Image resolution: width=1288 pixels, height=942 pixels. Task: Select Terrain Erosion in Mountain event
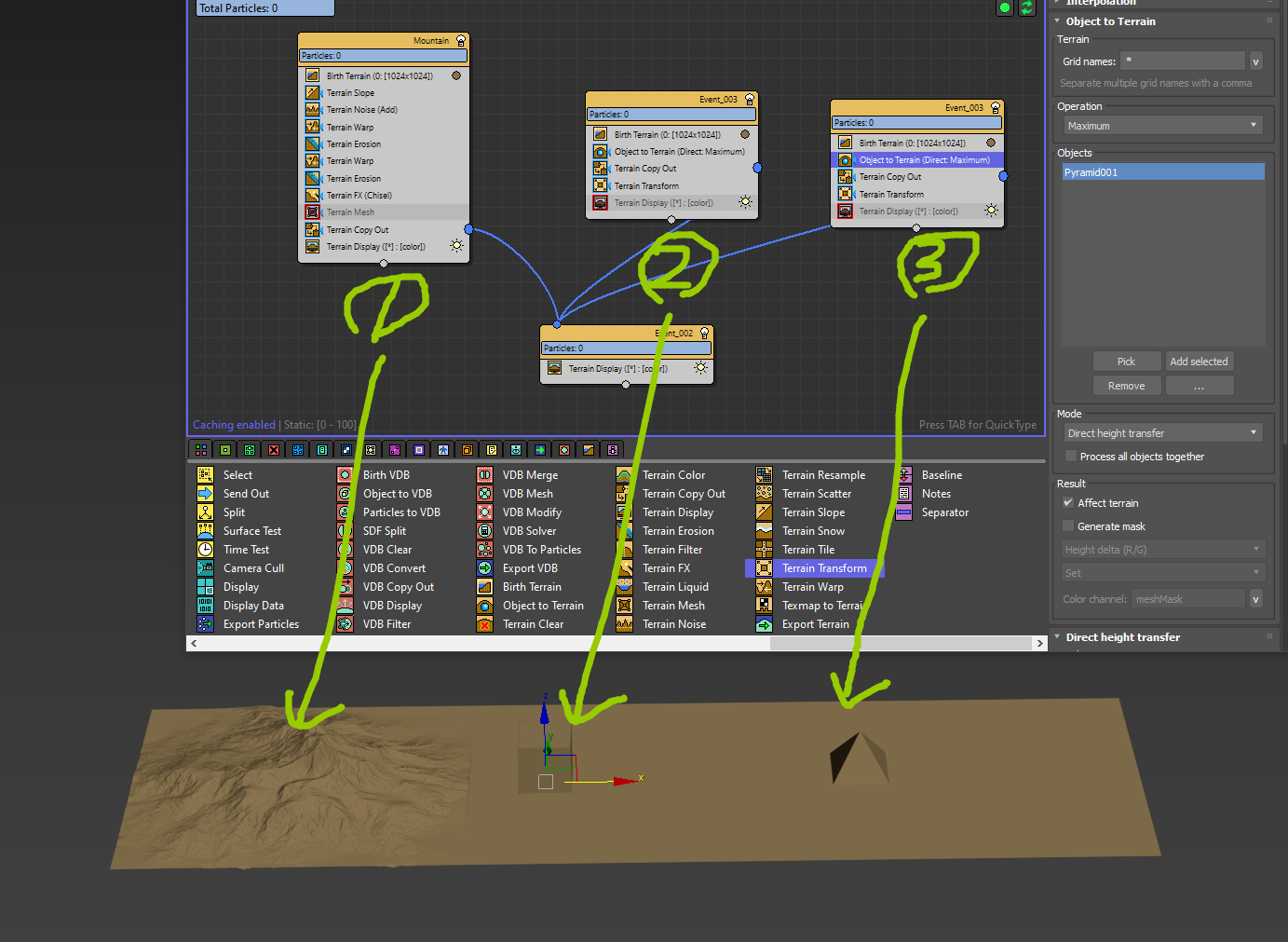pyautogui.click(x=353, y=144)
